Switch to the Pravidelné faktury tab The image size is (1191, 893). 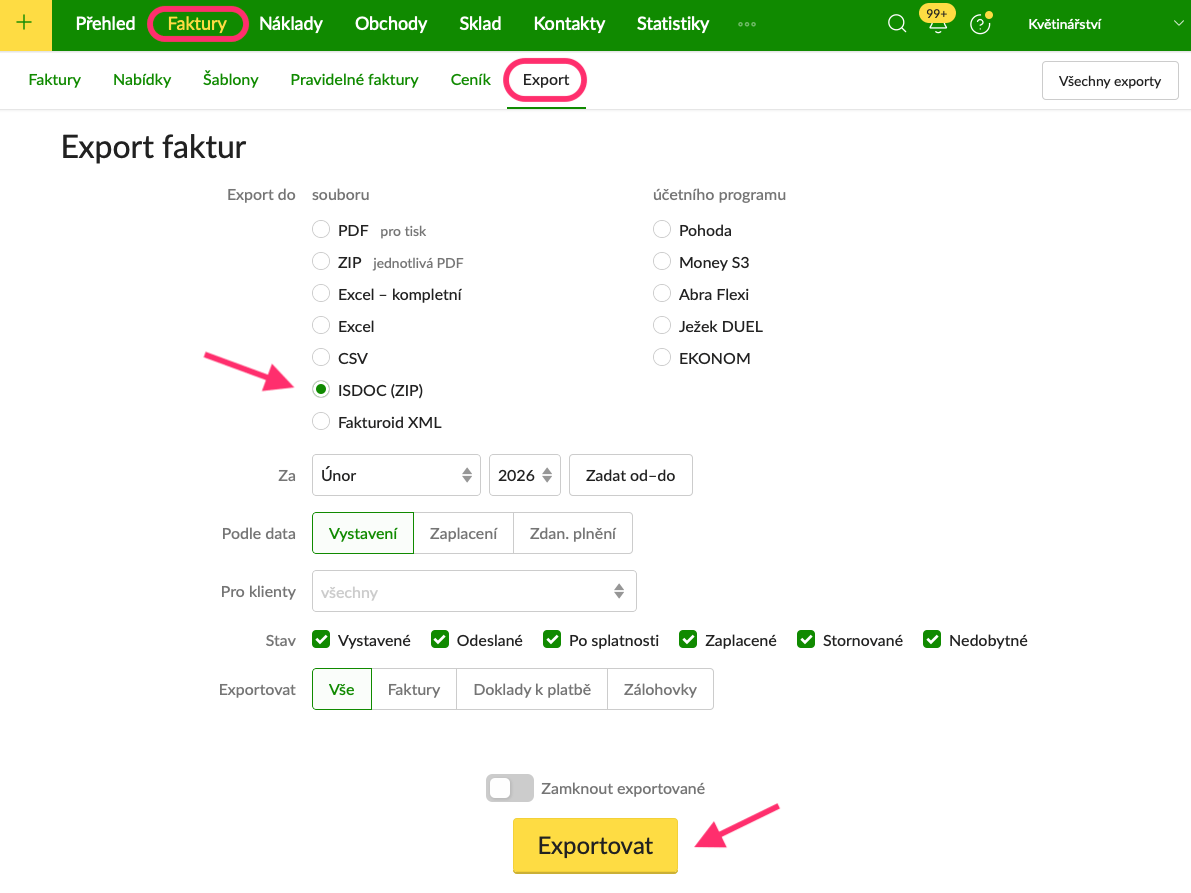[x=354, y=80]
